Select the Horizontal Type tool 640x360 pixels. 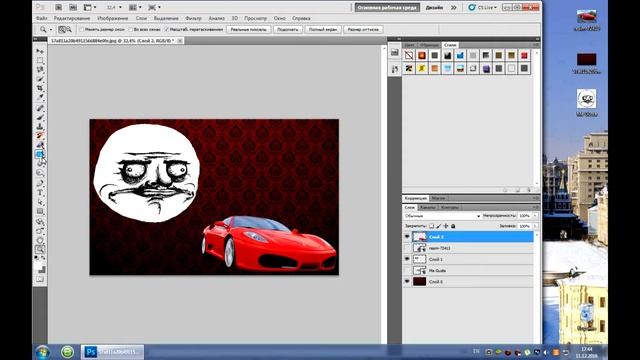point(40,193)
